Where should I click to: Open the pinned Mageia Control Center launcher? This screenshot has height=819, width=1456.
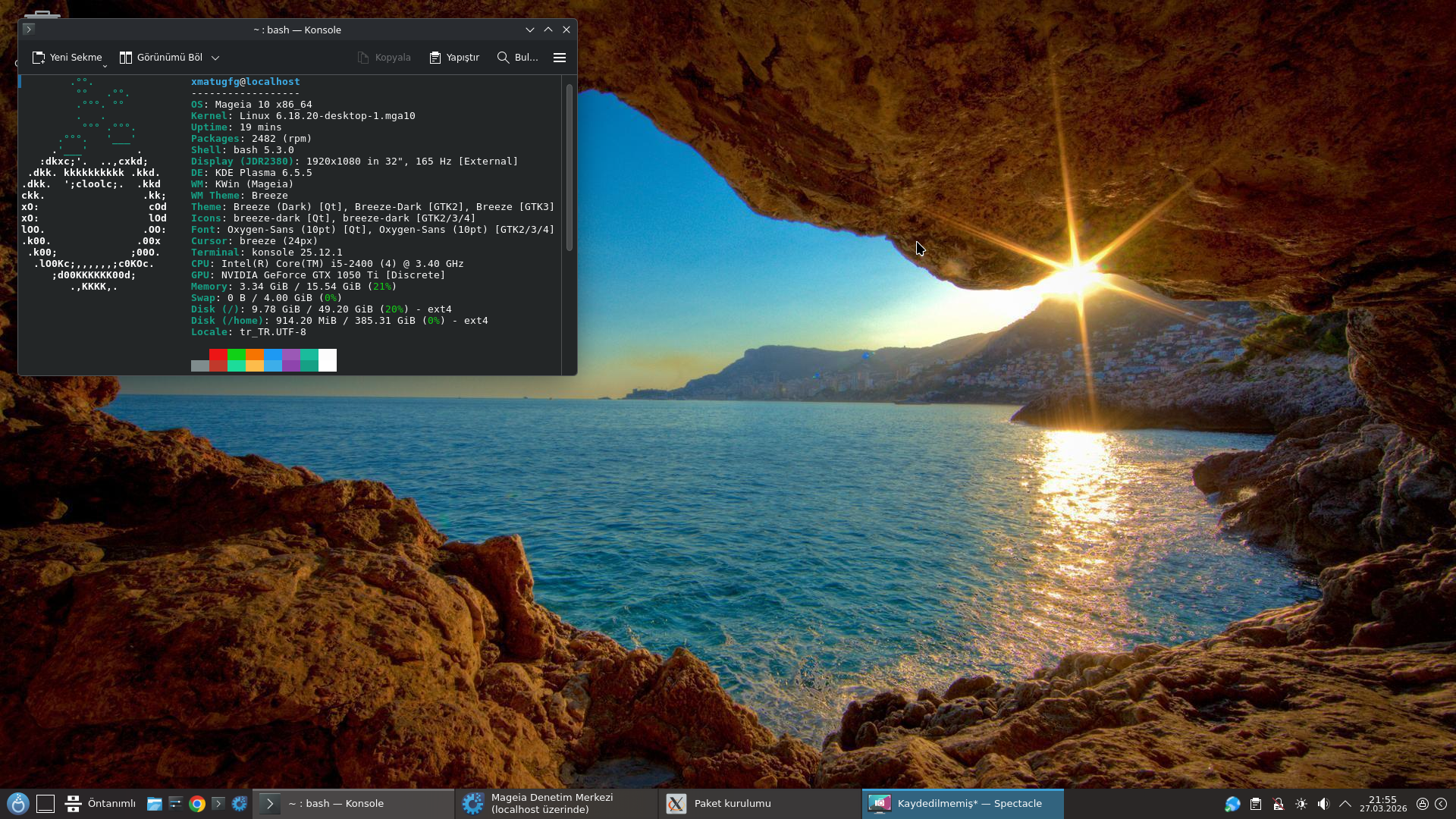click(x=240, y=804)
